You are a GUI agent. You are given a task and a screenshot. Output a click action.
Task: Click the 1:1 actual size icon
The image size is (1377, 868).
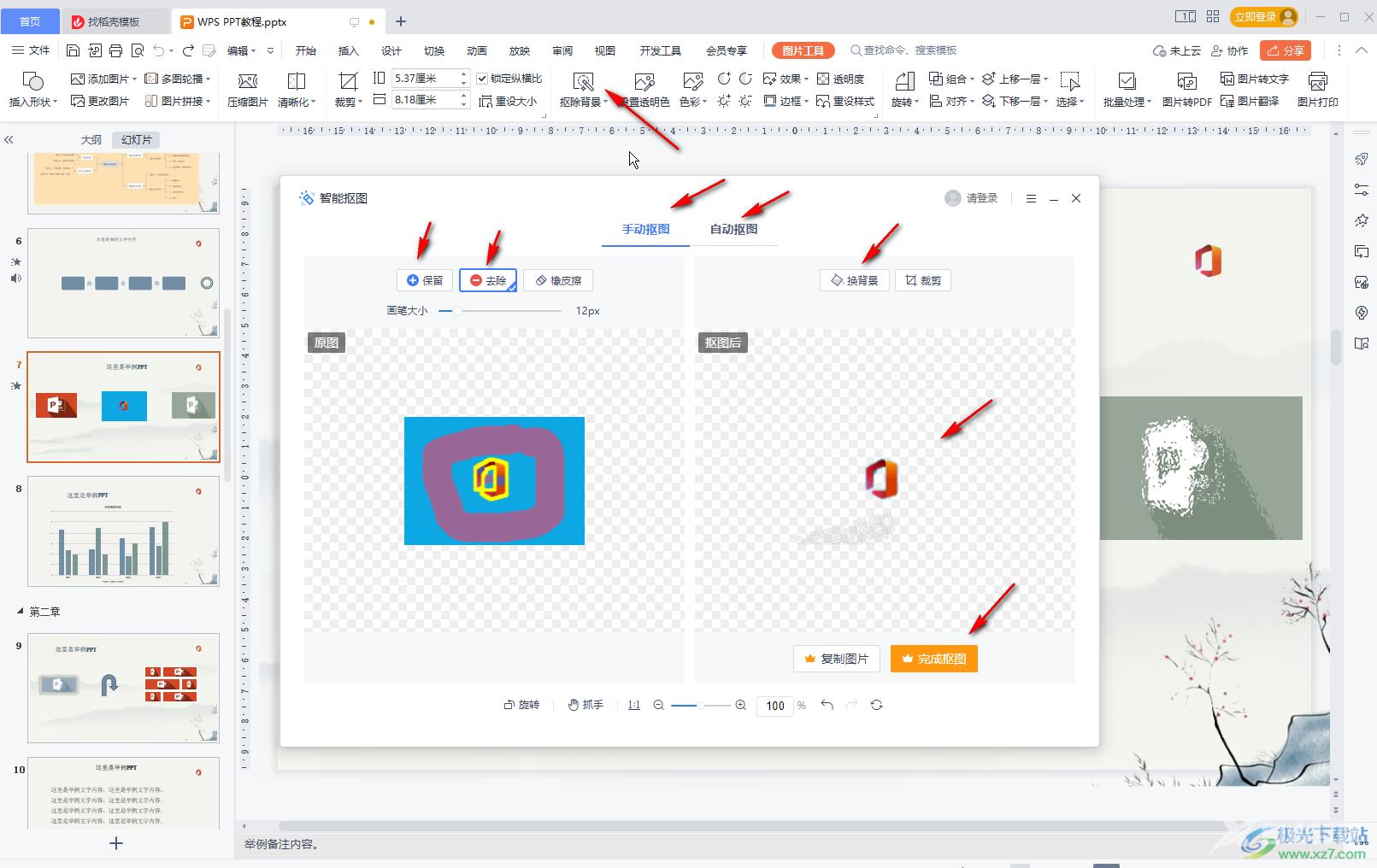(x=633, y=705)
